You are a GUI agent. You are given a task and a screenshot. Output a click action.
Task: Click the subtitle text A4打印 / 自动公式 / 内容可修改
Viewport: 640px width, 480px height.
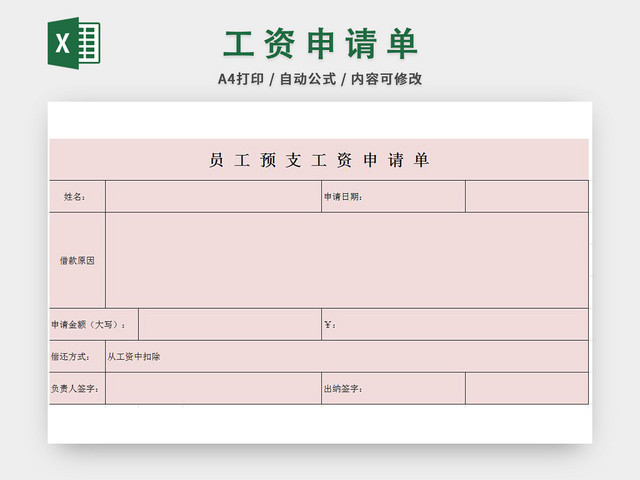coord(320,79)
